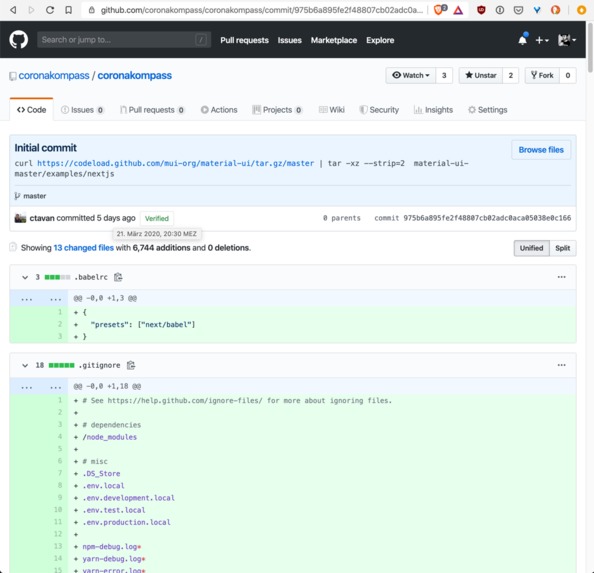View the watchers count 3
The image size is (594, 573).
[x=444, y=75]
